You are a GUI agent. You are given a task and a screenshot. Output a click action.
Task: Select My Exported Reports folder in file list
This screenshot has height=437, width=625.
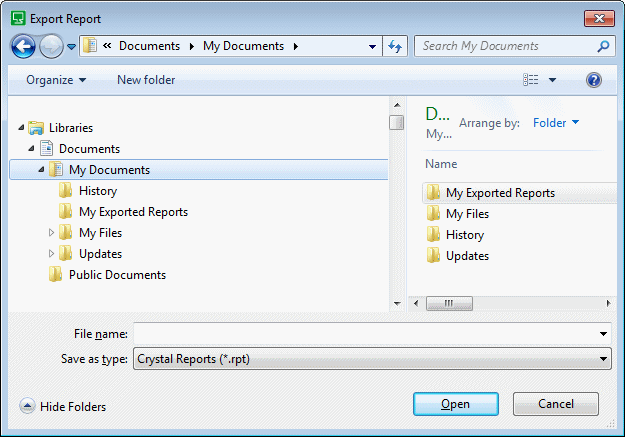click(x=499, y=193)
